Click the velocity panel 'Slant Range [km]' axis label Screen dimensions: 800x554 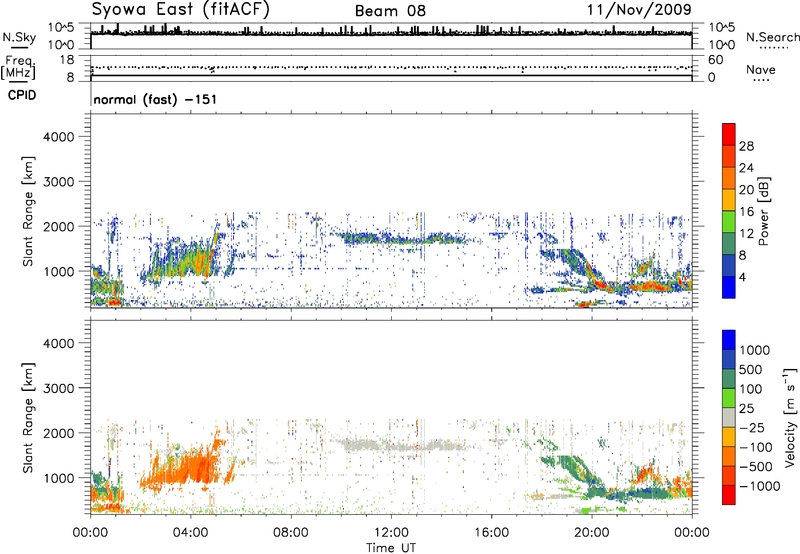[28, 418]
